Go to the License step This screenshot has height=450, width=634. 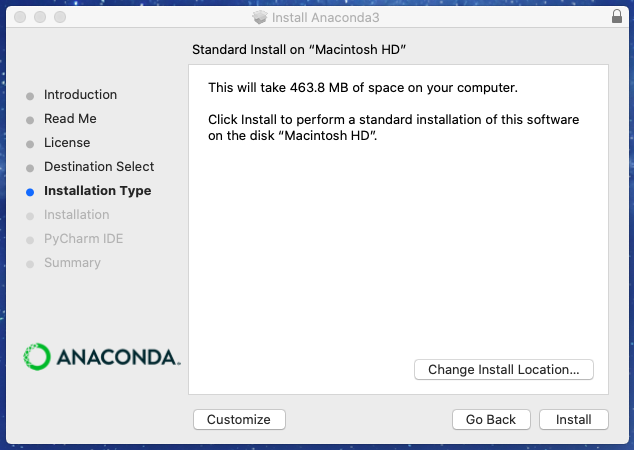click(67, 143)
